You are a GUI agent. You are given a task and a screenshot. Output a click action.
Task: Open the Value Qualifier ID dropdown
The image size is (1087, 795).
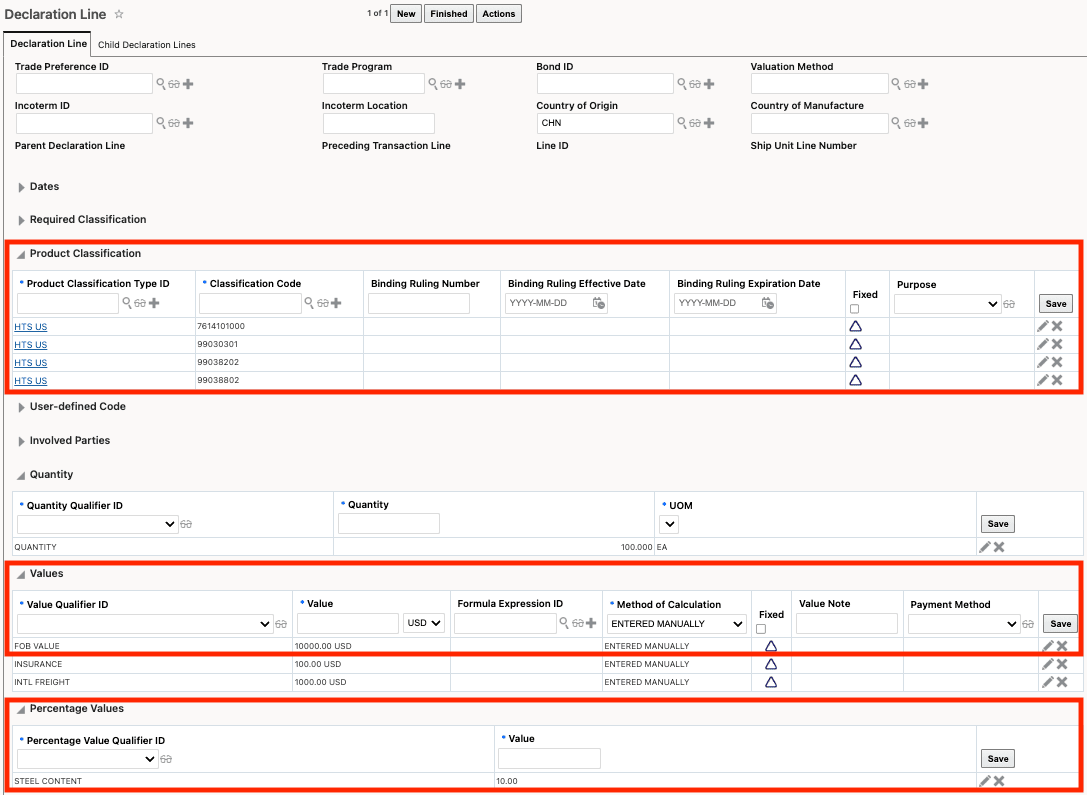pos(145,624)
